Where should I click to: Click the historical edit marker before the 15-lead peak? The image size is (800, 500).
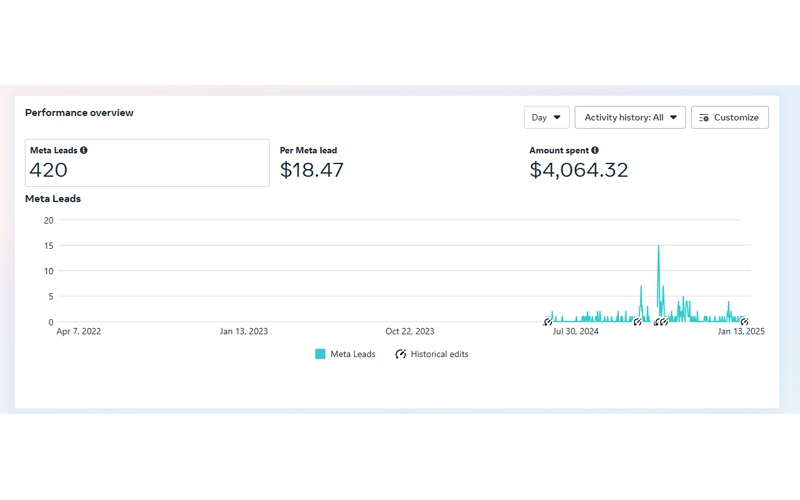coord(657,322)
